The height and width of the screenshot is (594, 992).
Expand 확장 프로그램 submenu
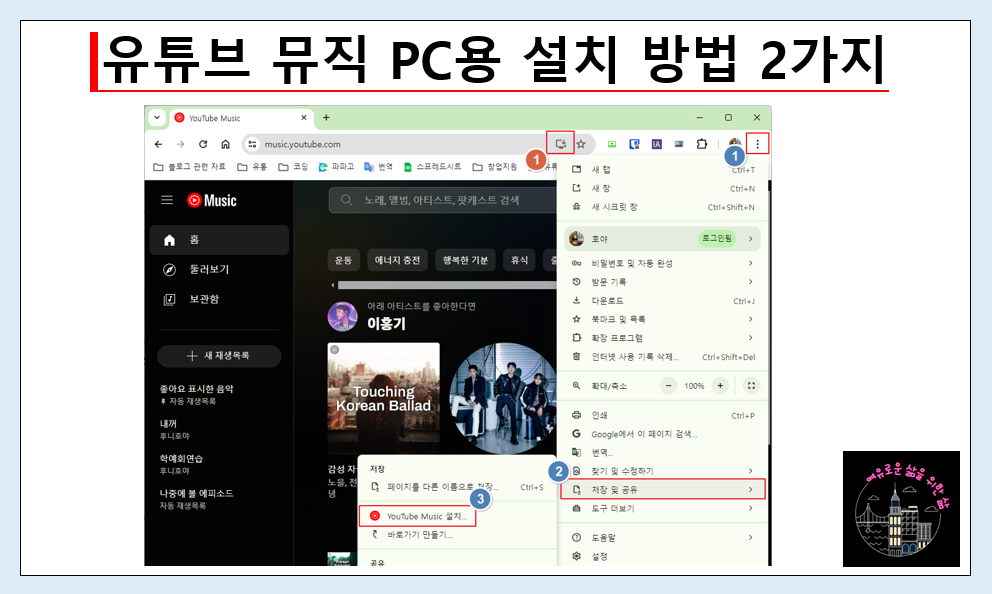662,338
